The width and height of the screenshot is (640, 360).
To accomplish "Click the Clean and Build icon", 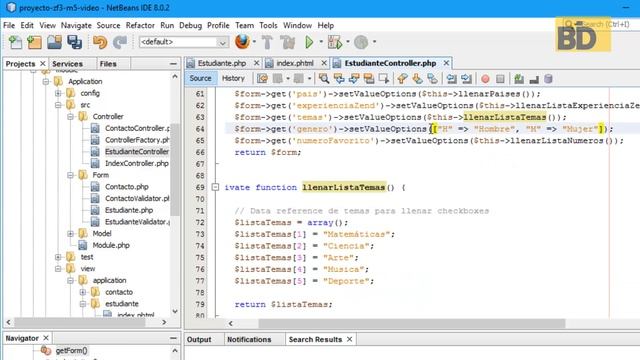I will coord(288,42).
